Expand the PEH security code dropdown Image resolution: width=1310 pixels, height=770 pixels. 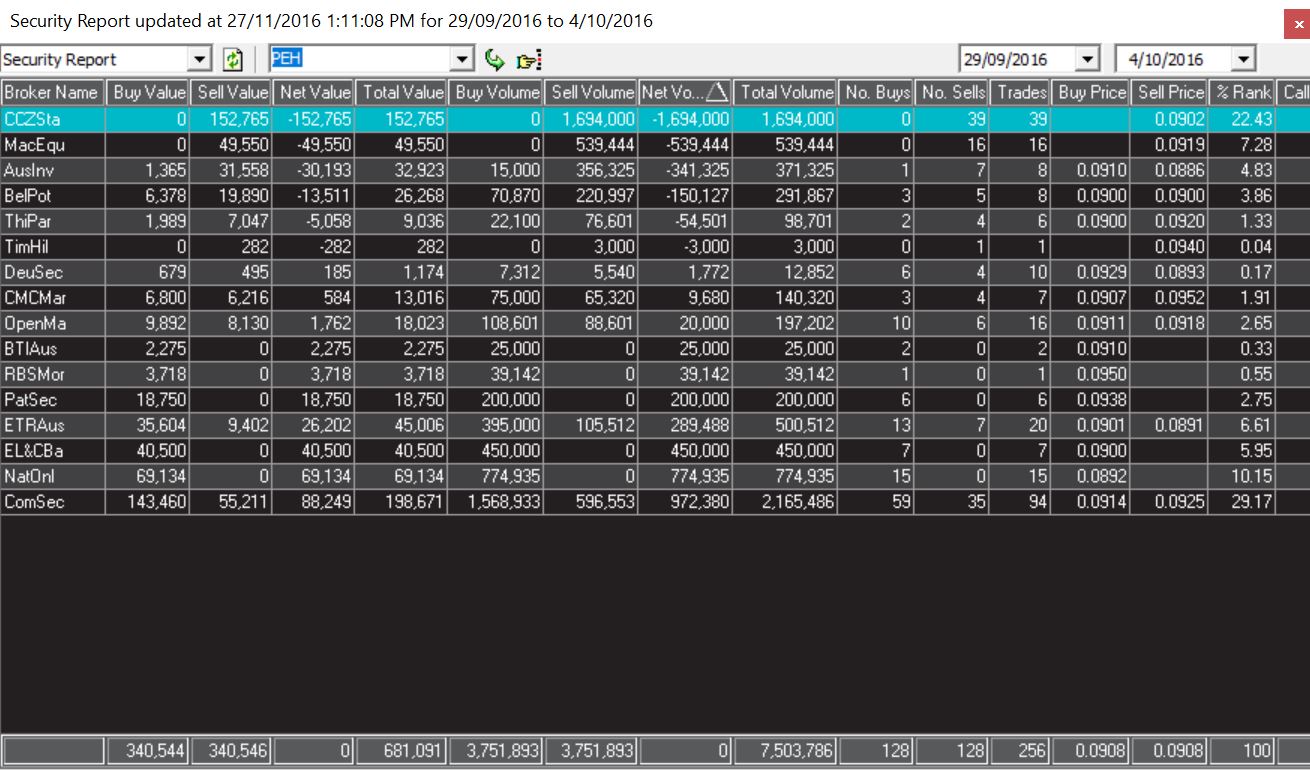461,60
